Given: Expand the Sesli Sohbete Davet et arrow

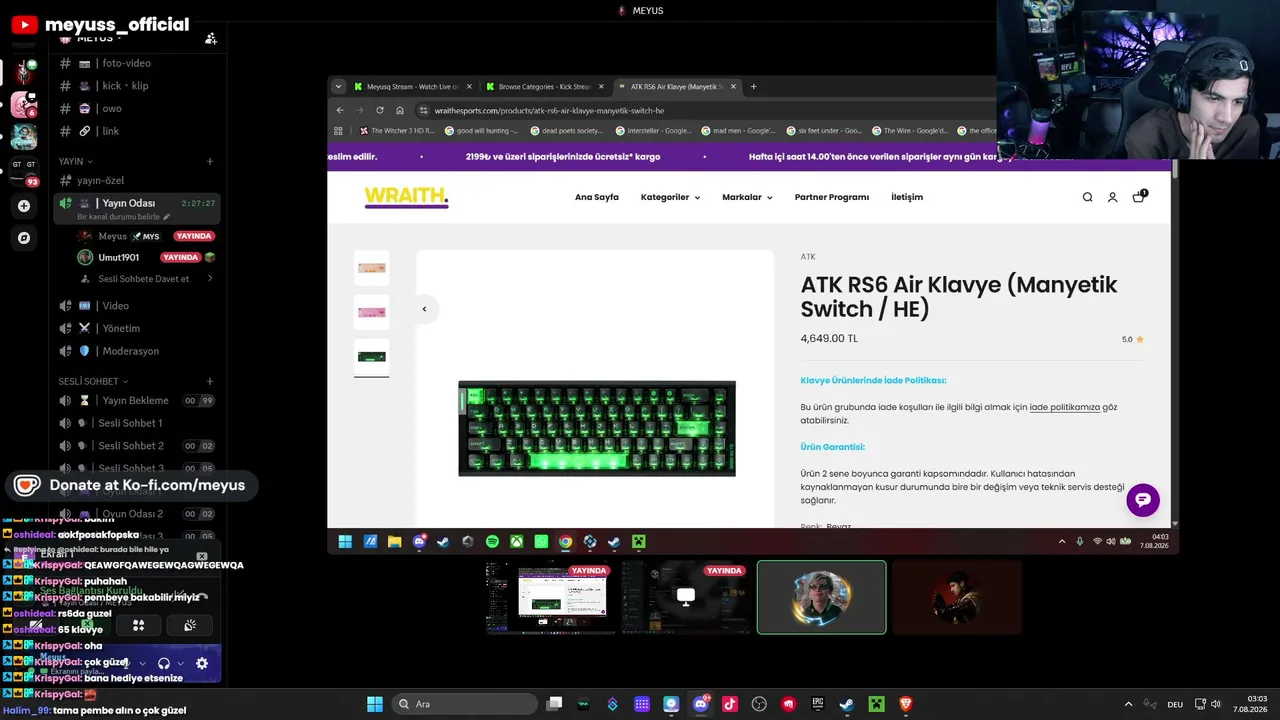Looking at the screenshot, I should click(x=210, y=278).
